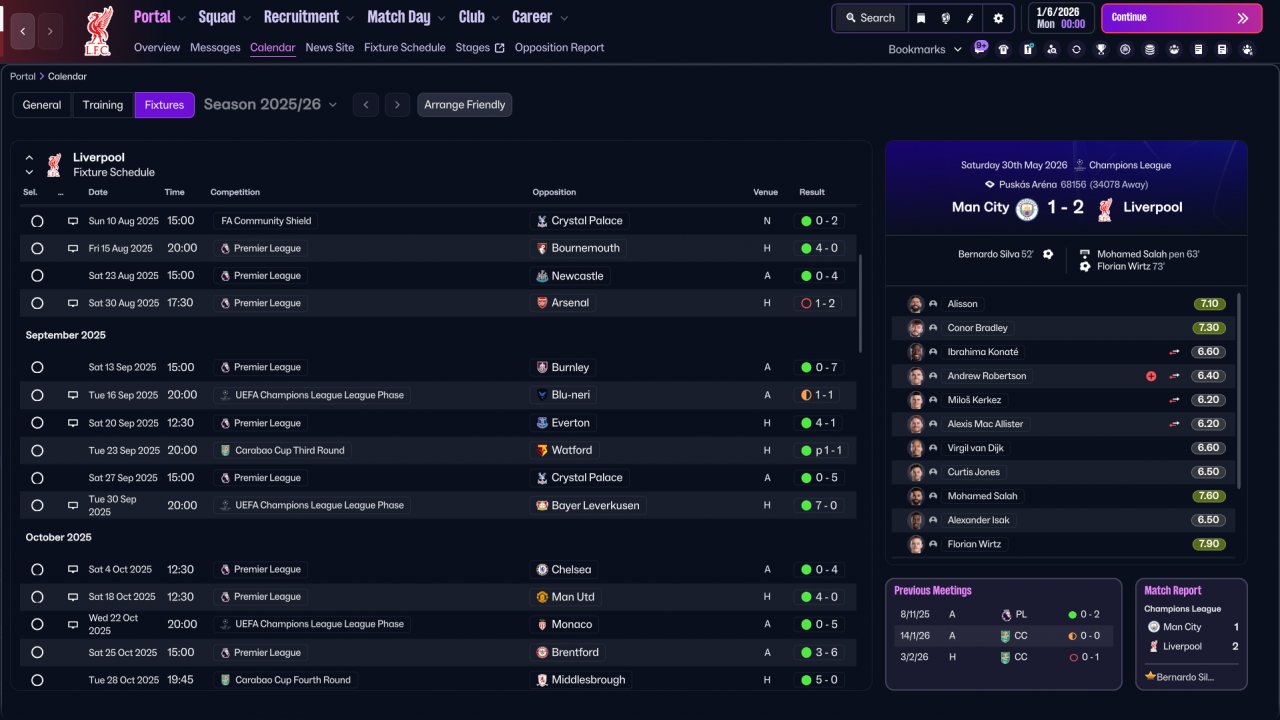This screenshot has height=720, width=1280.
Task: Click the Man City crest in match summary
Action: tap(1026, 209)
